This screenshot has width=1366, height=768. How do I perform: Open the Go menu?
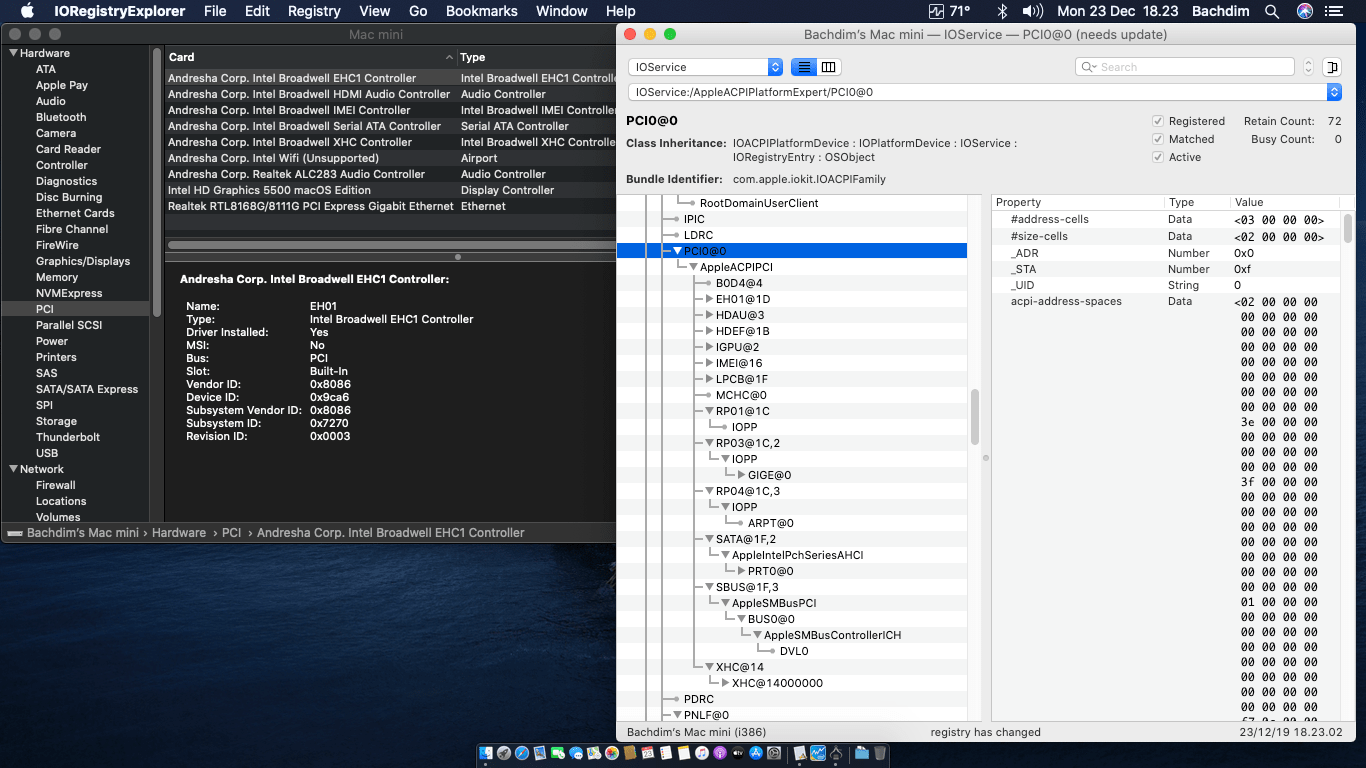pyautogui.click(x=418, y=11)
